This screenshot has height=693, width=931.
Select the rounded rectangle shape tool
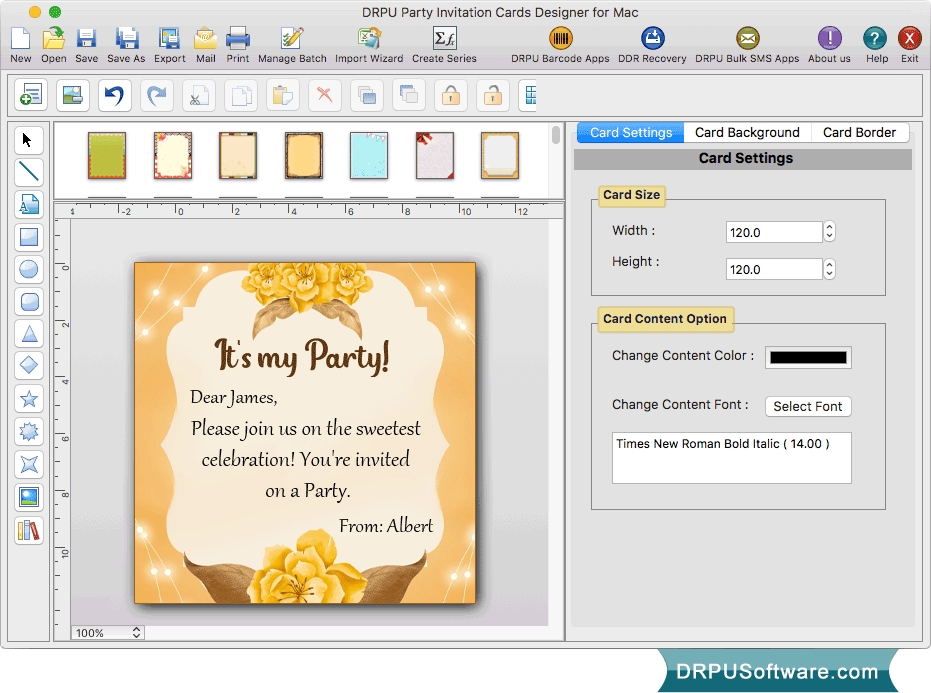tap(28, 301)
